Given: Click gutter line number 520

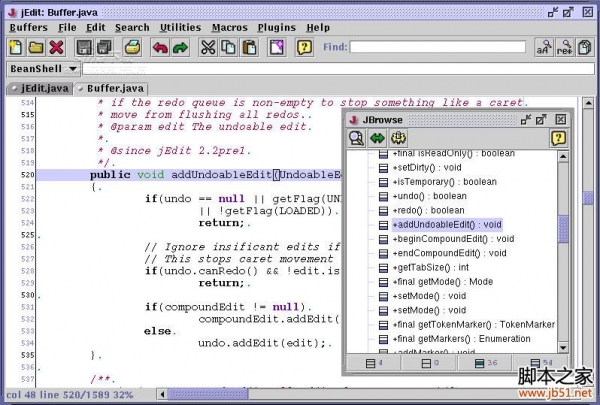Looking at the screenshot, I should (x=28, y=175).
